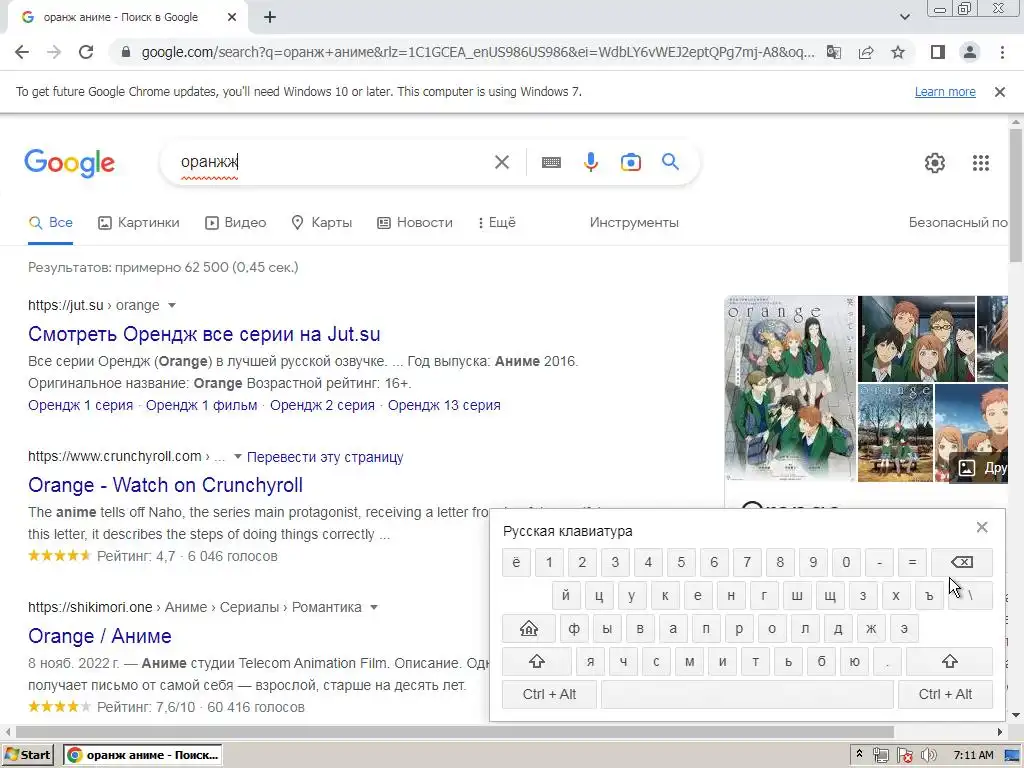Open the Orange / Аниме result
The width and height of the screenshot is (1024, 768).
click(100, 636)
